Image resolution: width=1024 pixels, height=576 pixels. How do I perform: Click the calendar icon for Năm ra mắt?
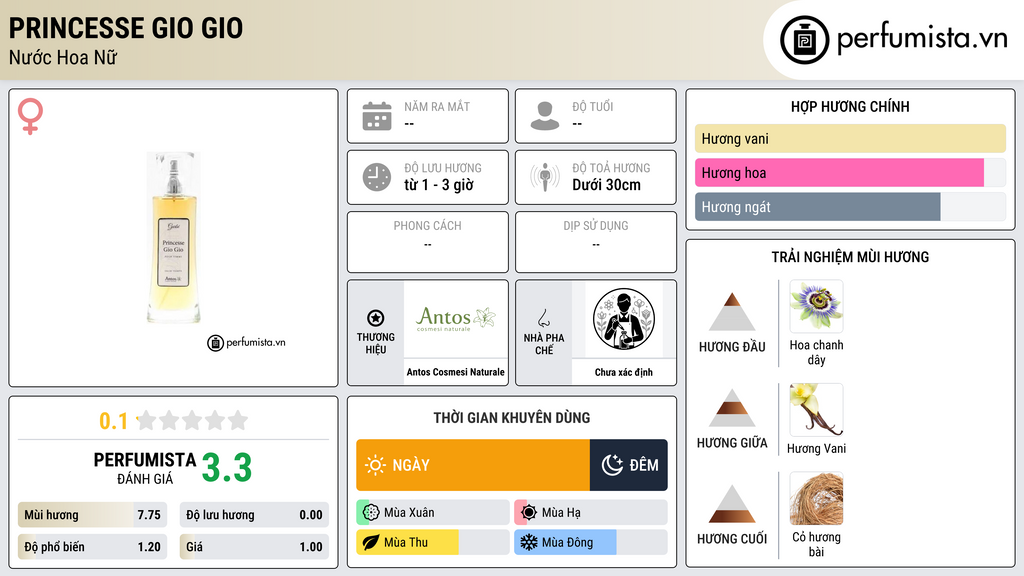(377, 116)
